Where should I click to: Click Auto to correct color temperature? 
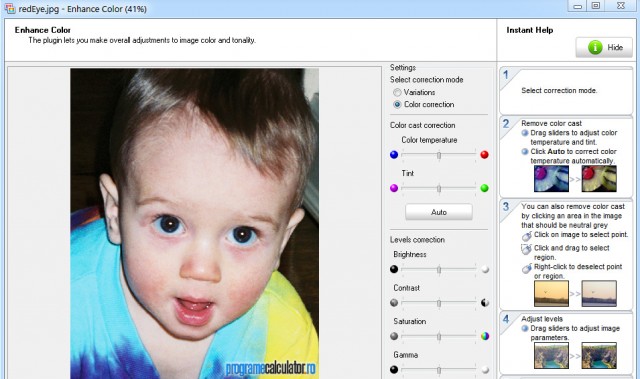pos(439,212)
